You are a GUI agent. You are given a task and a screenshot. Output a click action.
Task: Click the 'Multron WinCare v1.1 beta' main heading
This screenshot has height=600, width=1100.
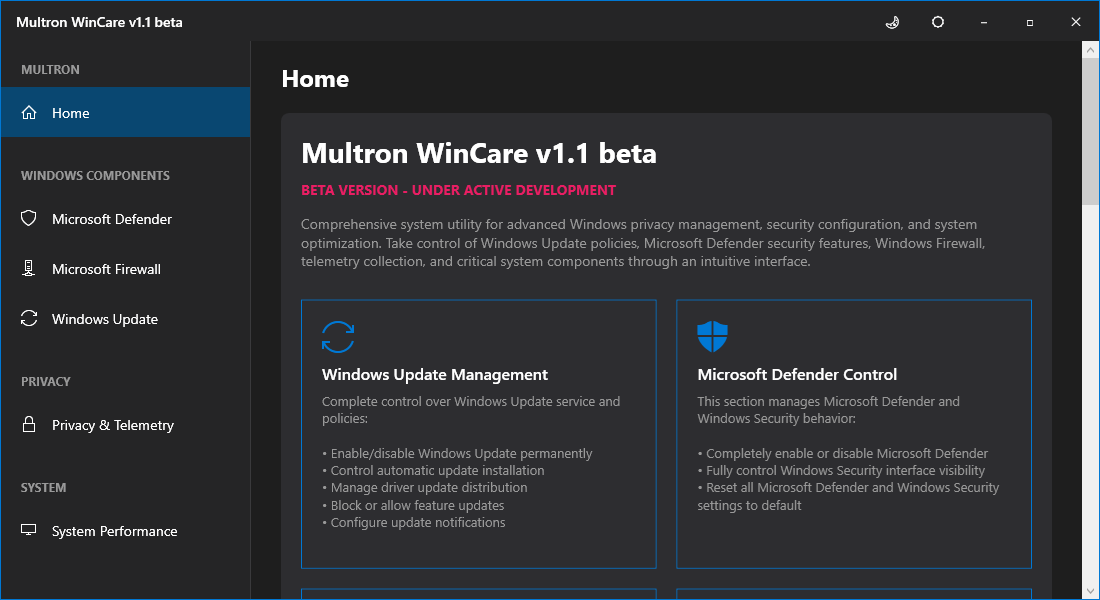click(478, 153)
